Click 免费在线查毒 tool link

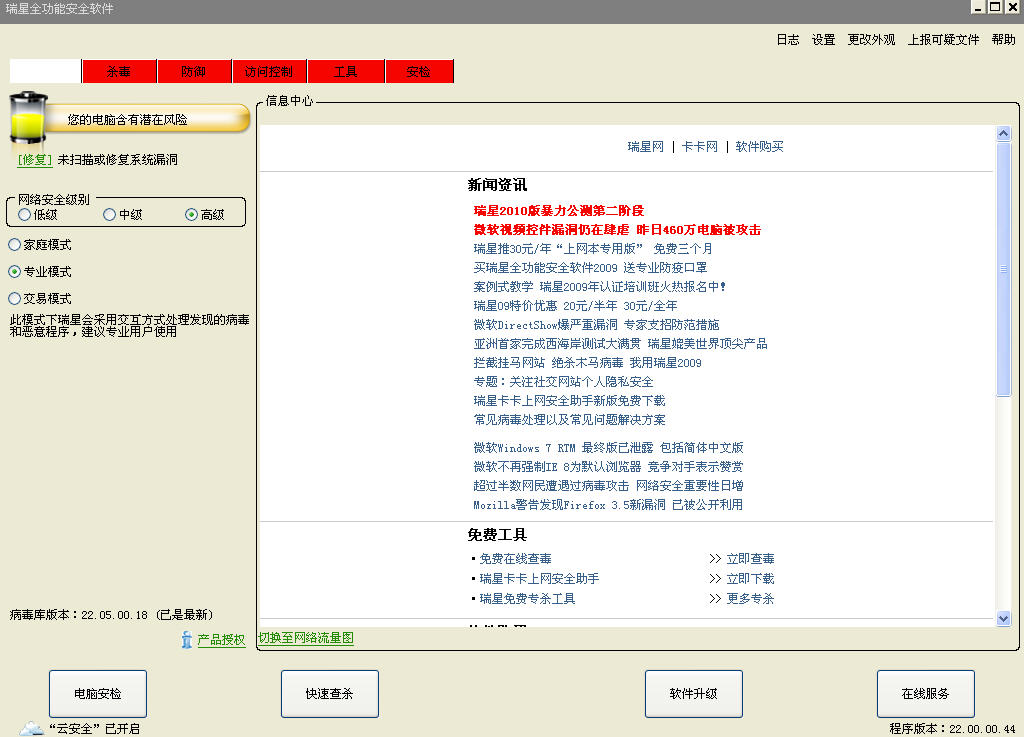click(515, 559)
